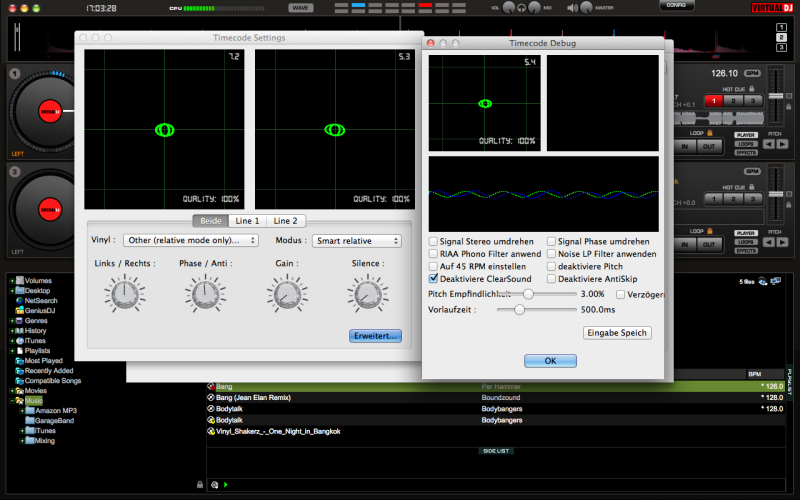Expand the History tree node

pos(11,331)
